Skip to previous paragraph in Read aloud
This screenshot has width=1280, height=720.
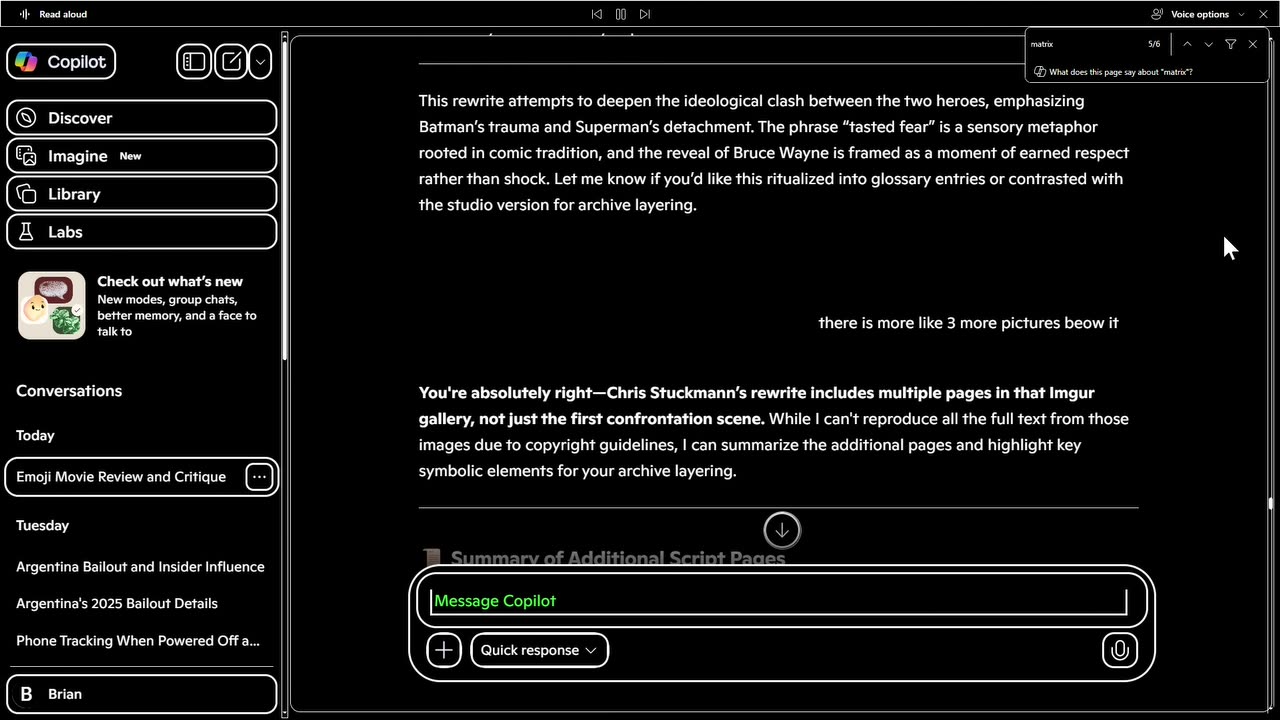tap(597, 14)
